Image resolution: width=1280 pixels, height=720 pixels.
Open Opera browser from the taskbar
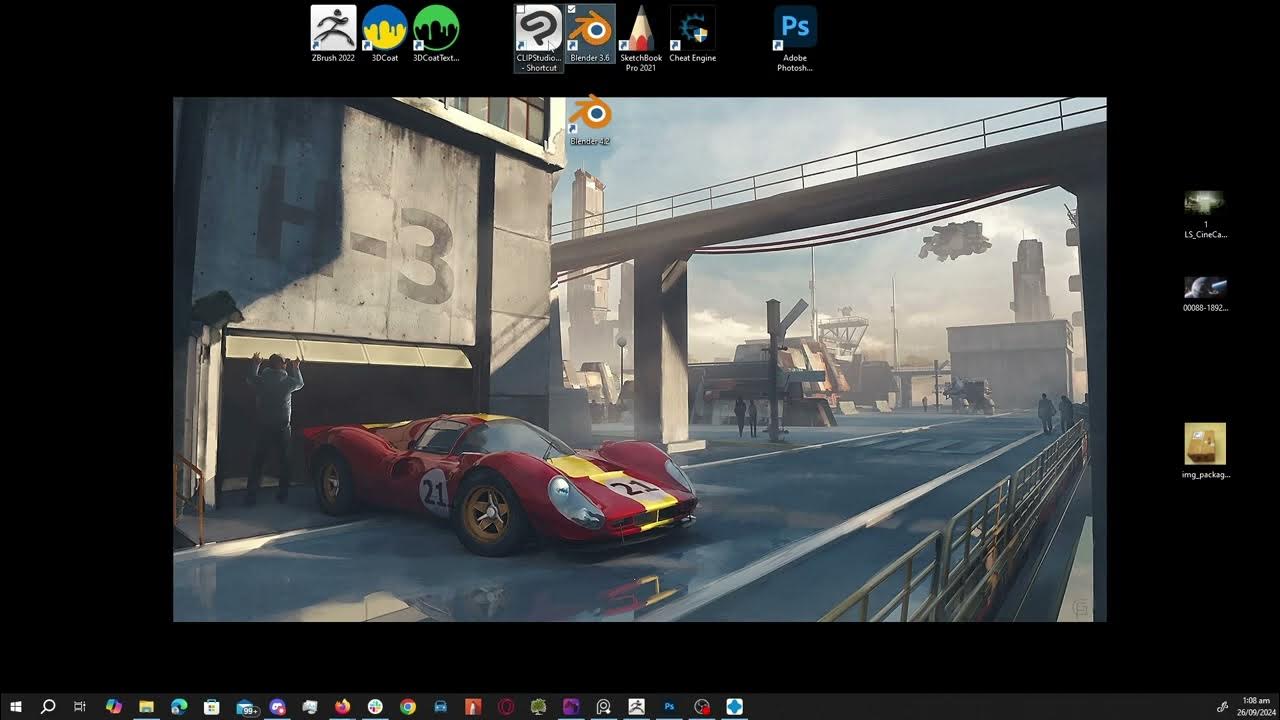[x=506, y=707]
